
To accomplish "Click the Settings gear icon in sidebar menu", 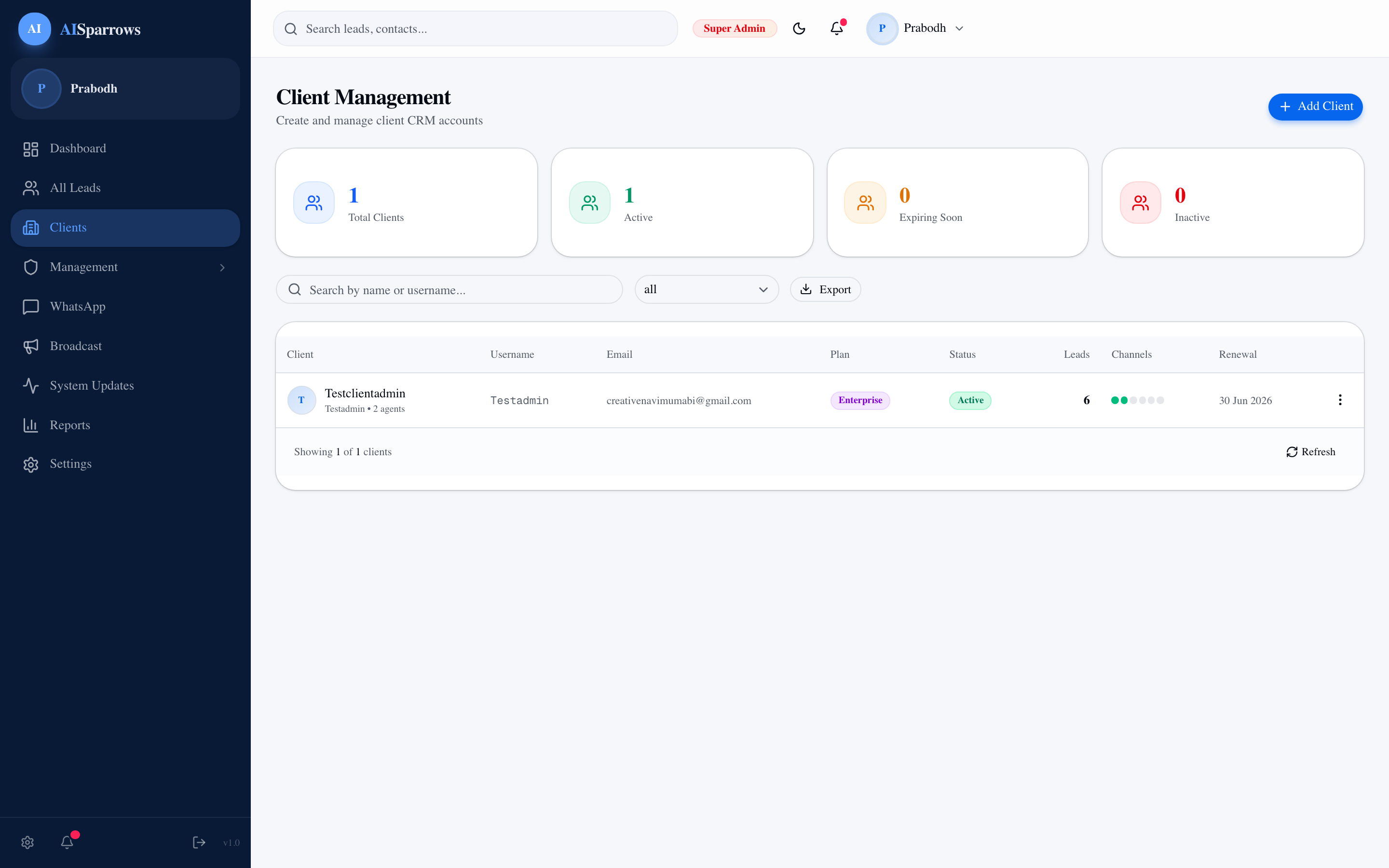I will pyautogui.click(x=30, y=464).
